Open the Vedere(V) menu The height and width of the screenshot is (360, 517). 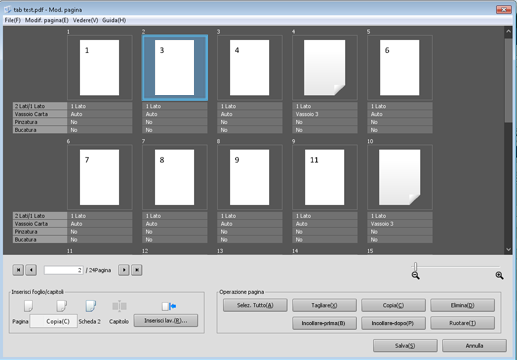(x=85, y=20)
